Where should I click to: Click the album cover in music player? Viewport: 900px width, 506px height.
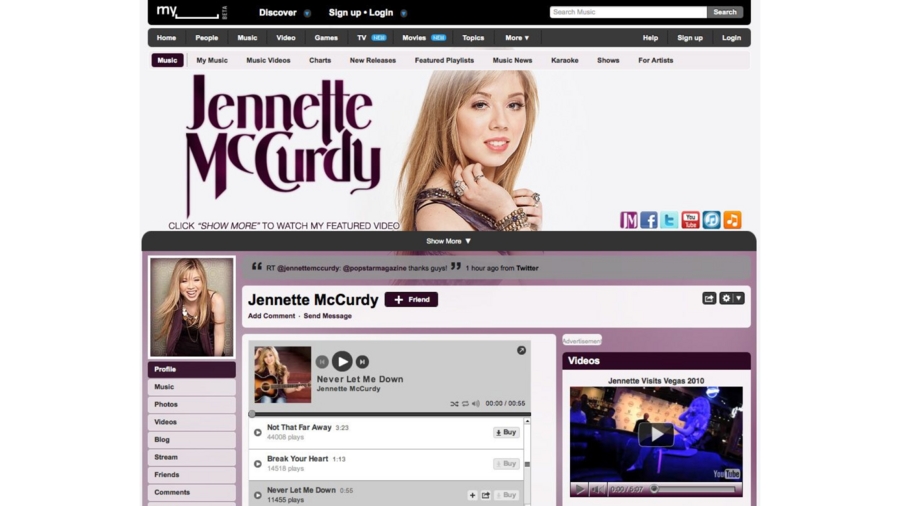(x=282, y=374)
